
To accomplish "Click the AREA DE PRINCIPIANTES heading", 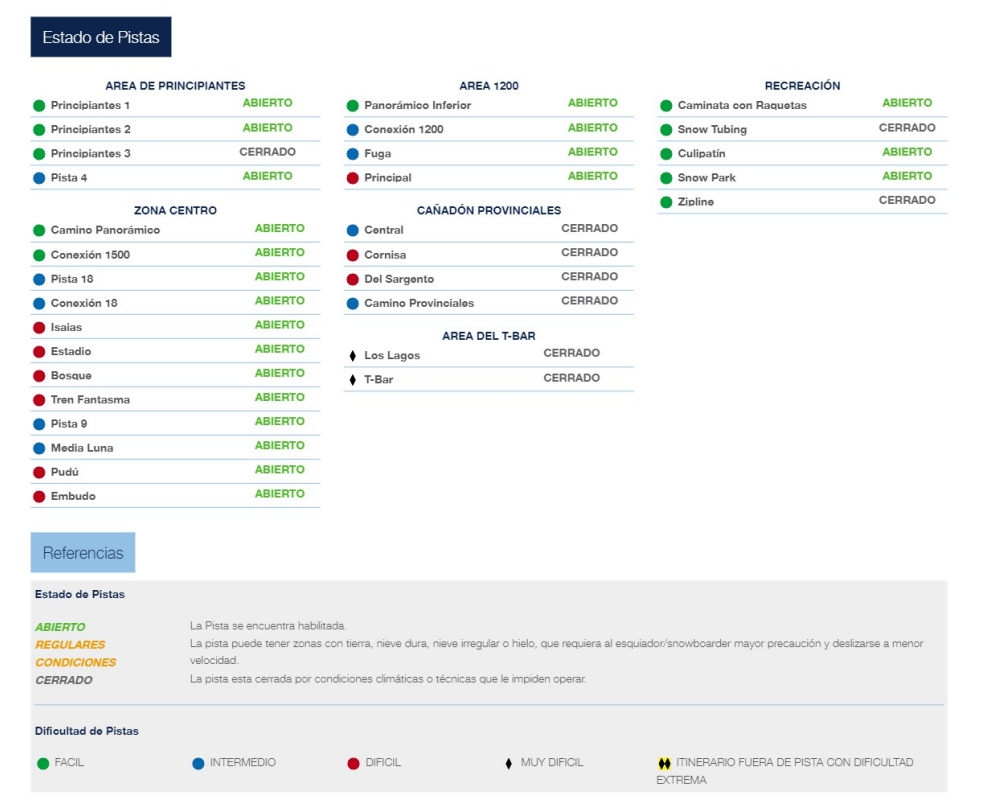I will [175, 86].
